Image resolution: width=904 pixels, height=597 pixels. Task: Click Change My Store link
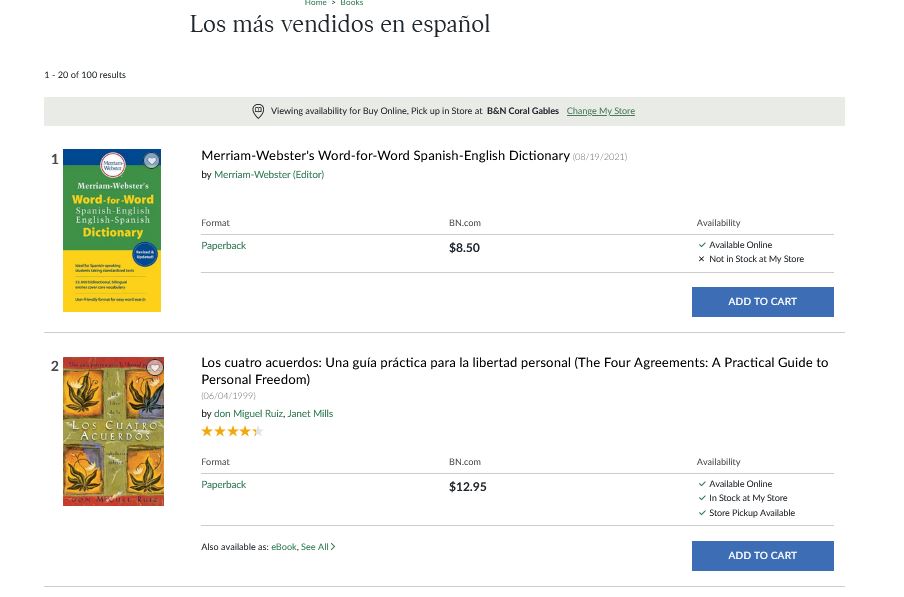click(600, 111)
